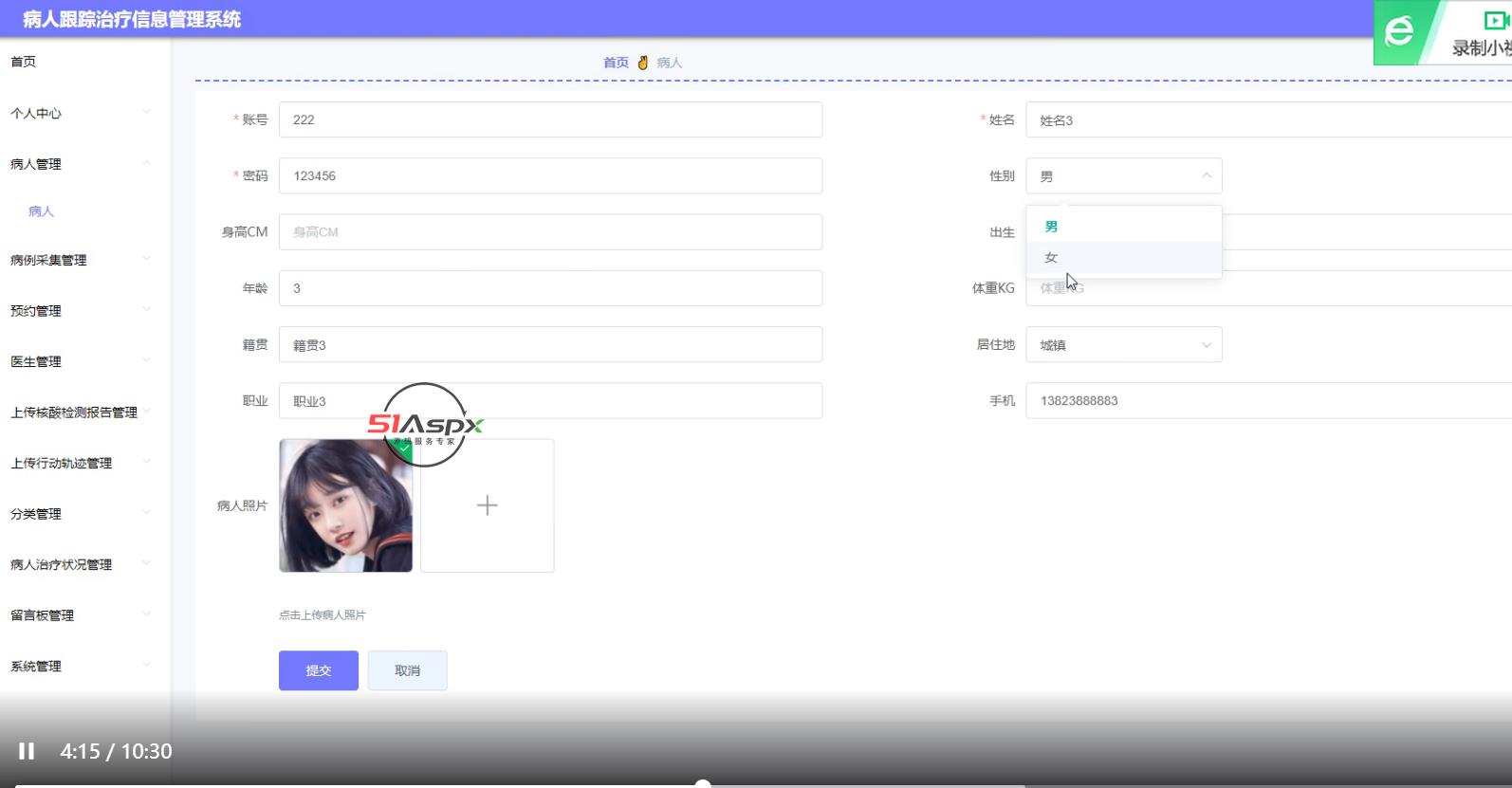
Task: Focus the 体重KG input field
Action: (x=1269, y=288)
